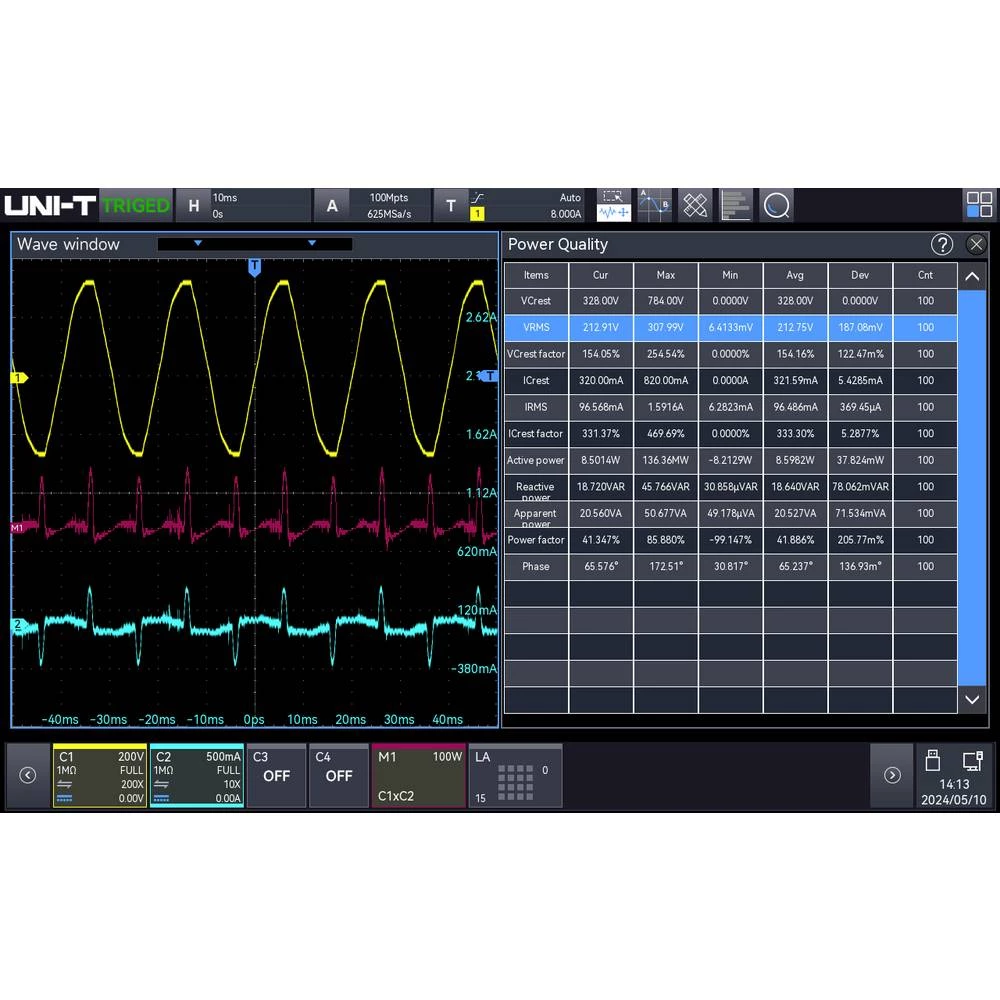
Task: Select the Apparent power row label
Action: (x=536, y=513)
